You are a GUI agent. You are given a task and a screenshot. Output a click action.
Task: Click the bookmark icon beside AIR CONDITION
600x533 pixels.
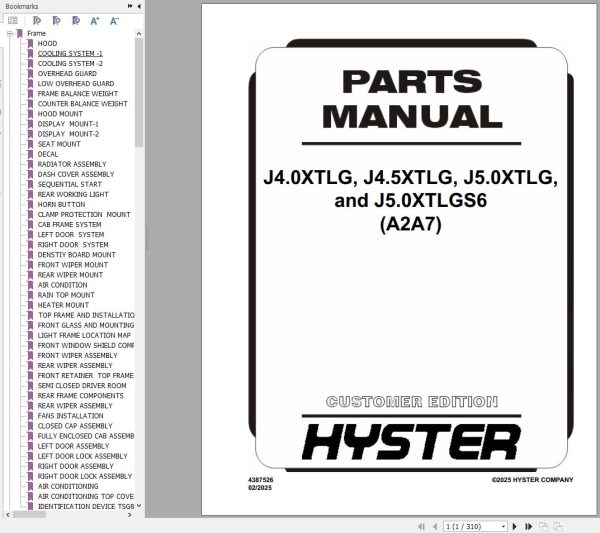pyautogui.click(x=31, y=285)
